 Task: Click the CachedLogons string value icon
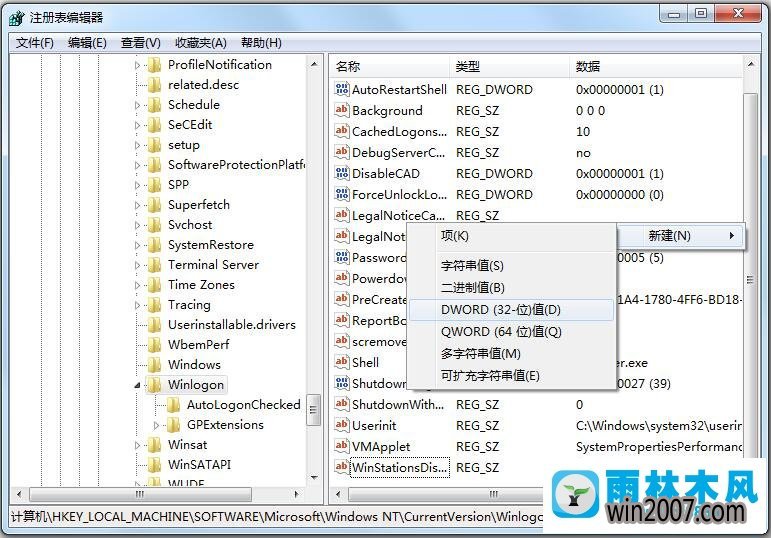point(342,131)
